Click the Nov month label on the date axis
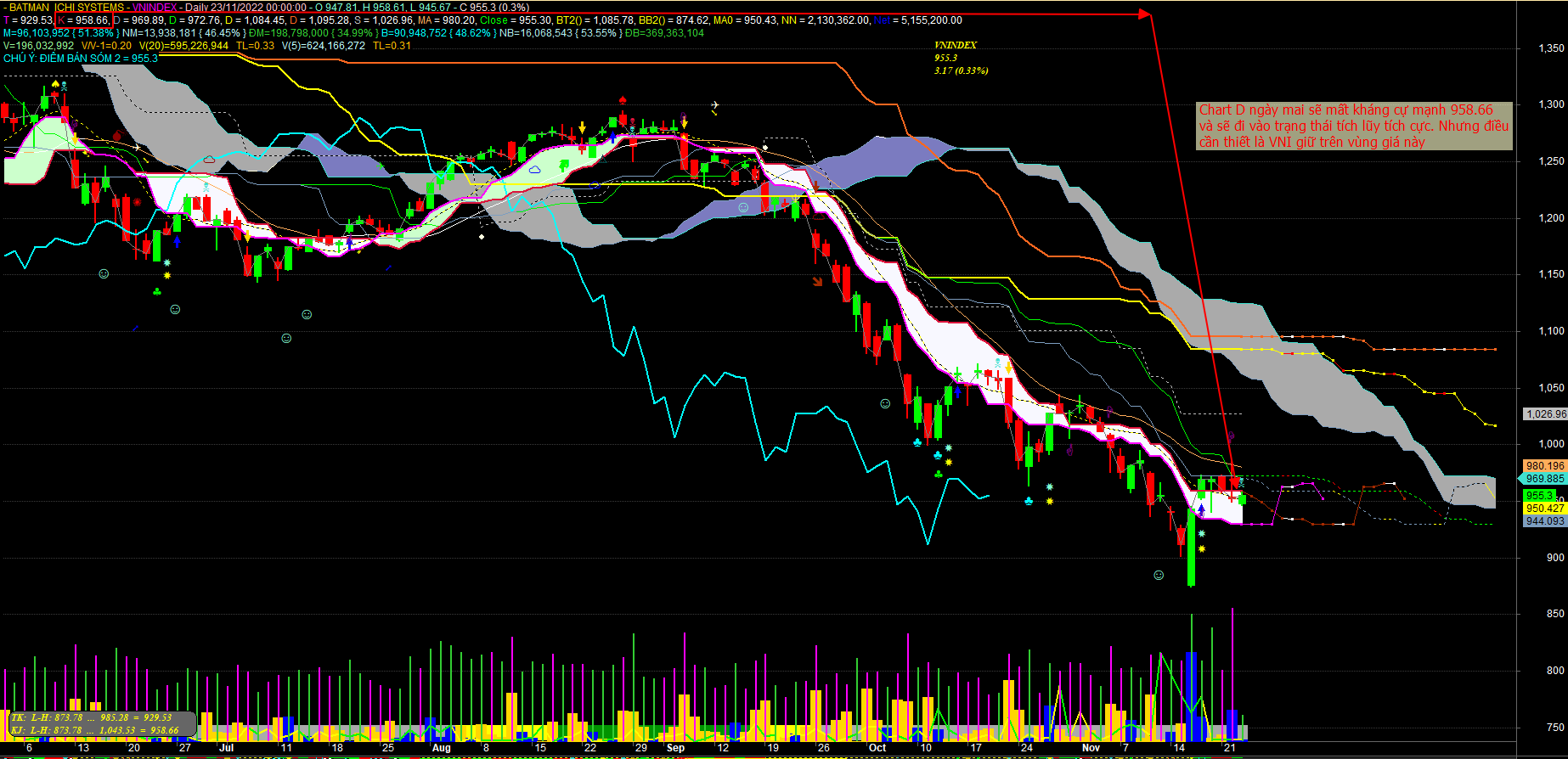This screenshot has width=1568, height=759. [x=1091, y=748]
